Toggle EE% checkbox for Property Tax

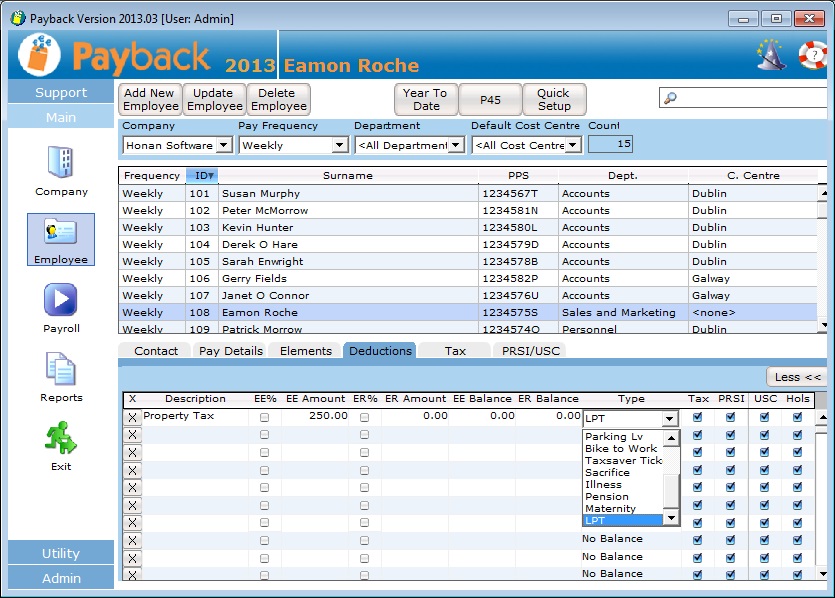pos(265,417)
